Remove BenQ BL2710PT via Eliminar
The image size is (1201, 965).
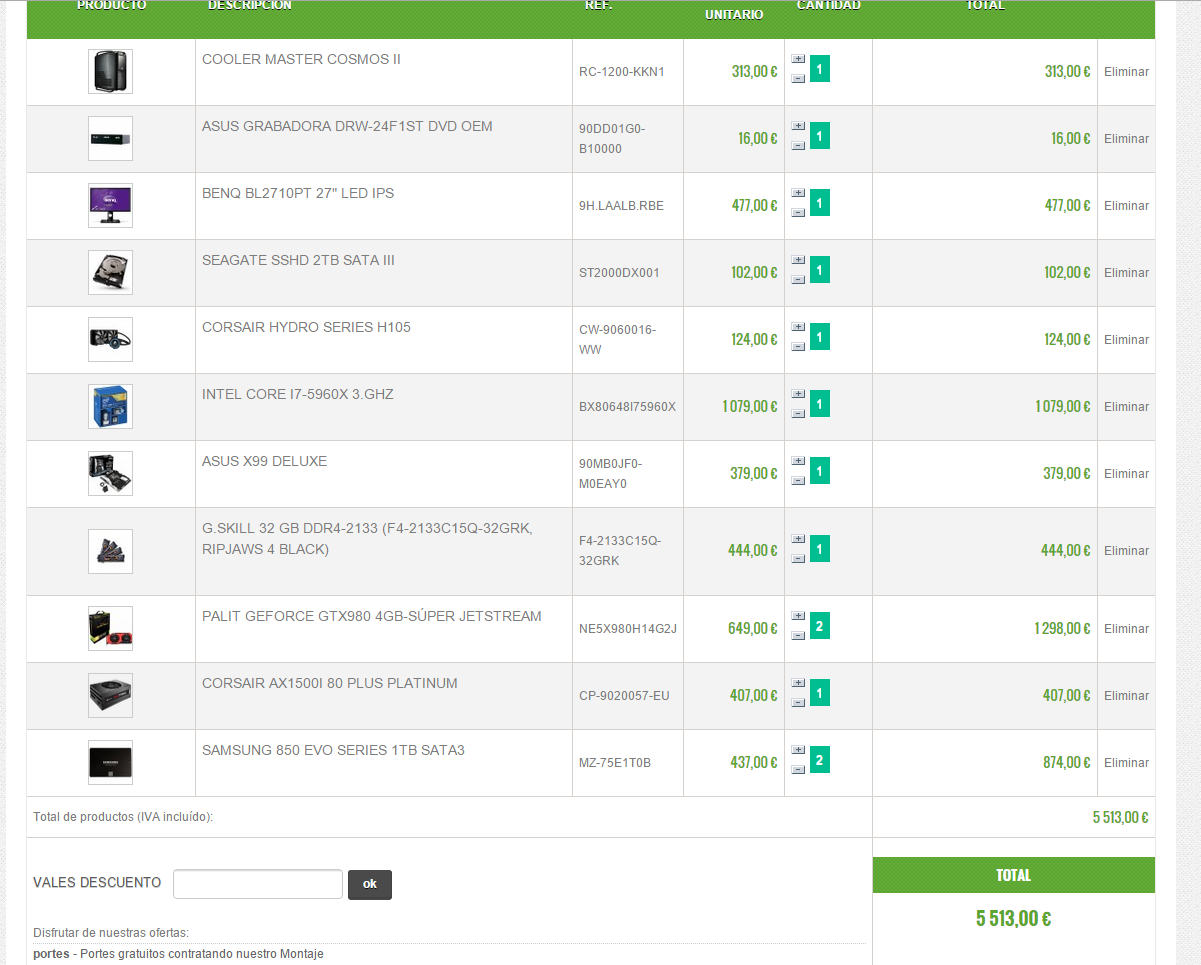(1126, 206)
